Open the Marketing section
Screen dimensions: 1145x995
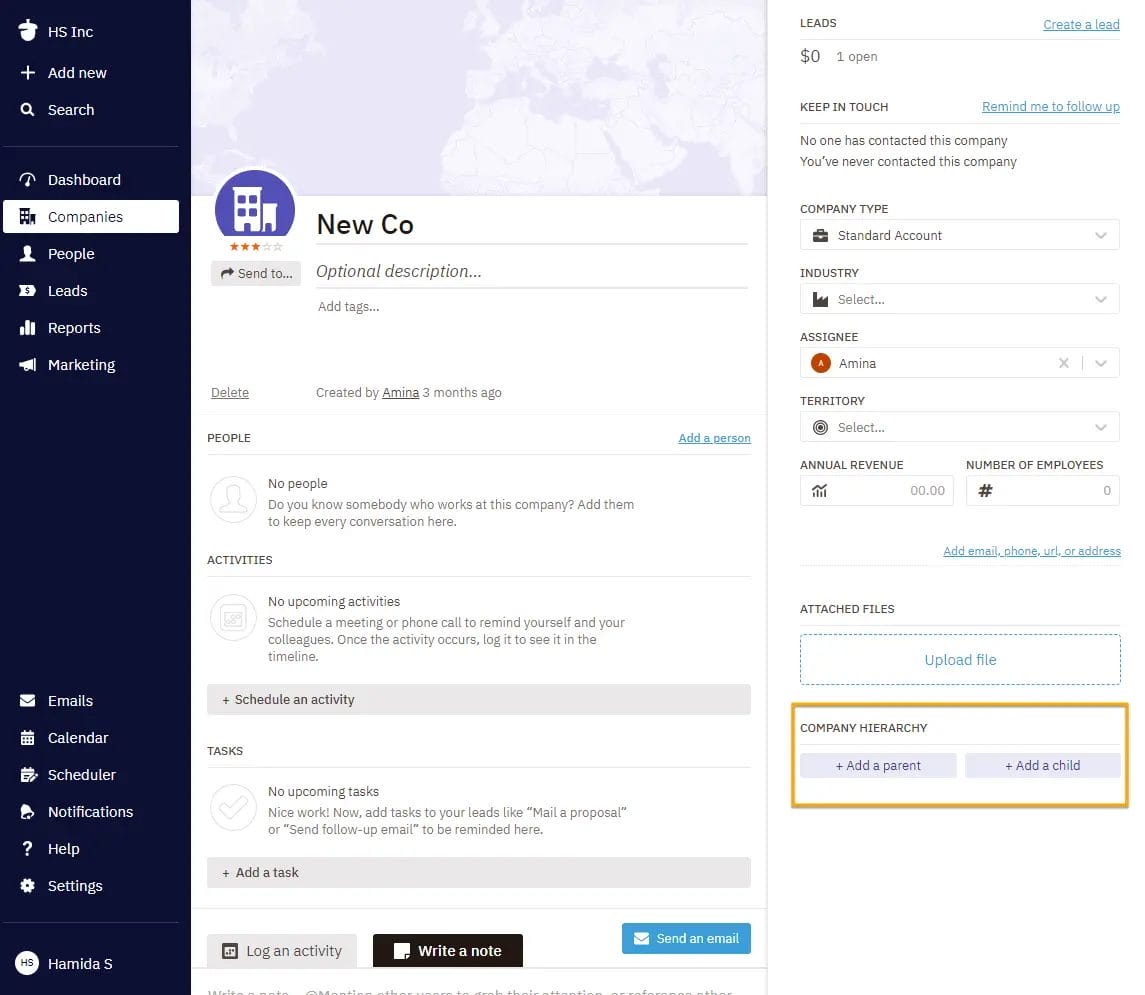click(x=79, y=364)
